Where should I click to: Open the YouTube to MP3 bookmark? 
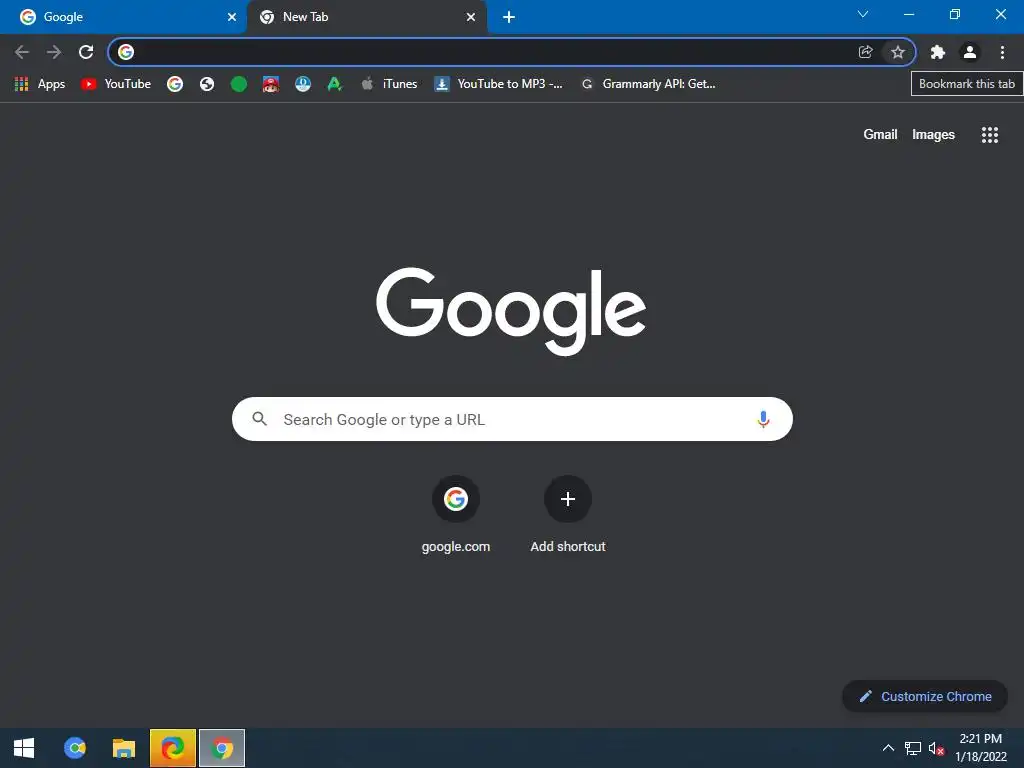point(498,84)
